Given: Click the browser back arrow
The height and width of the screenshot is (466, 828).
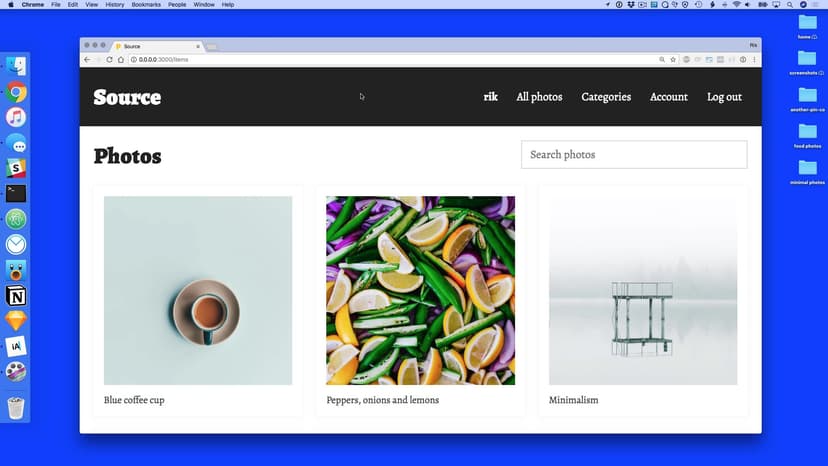Looking at the screenshot, I should (x=87, y=60).
